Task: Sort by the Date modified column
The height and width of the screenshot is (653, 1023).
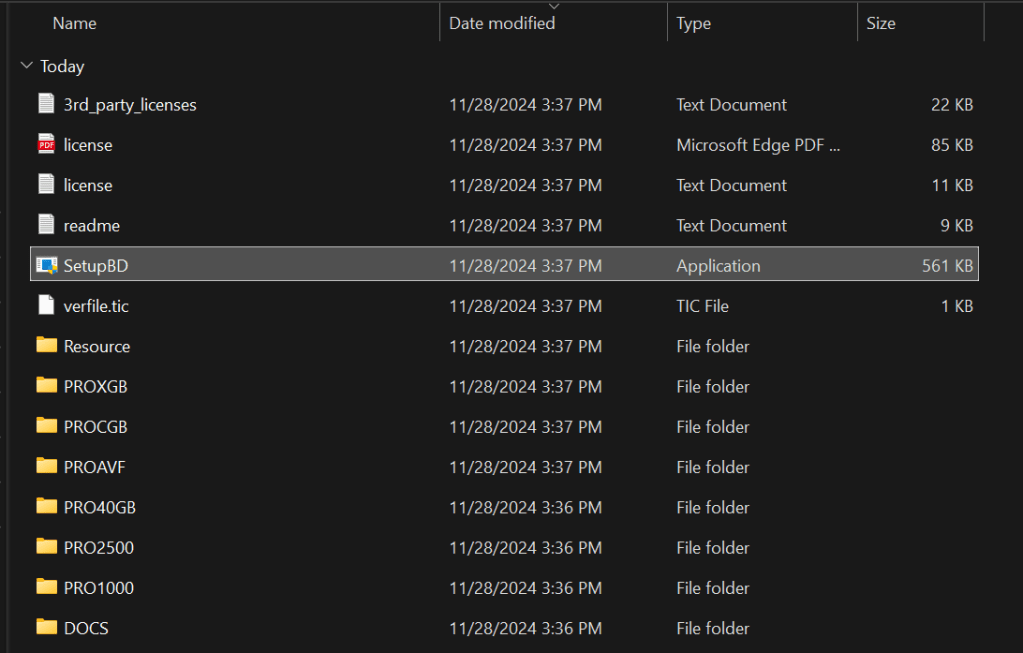Action: click(x=502, y=23)
